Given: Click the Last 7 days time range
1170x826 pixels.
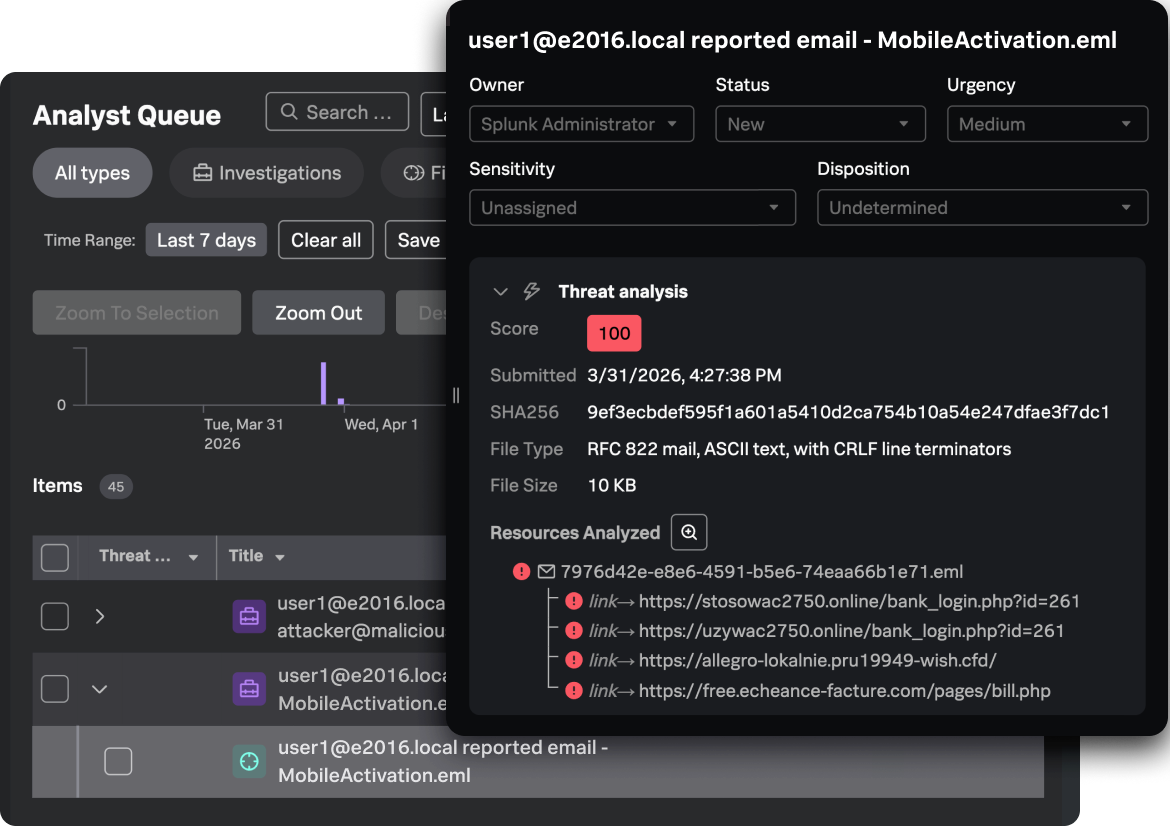Looking at the screenshot, I should coord(206,240).
